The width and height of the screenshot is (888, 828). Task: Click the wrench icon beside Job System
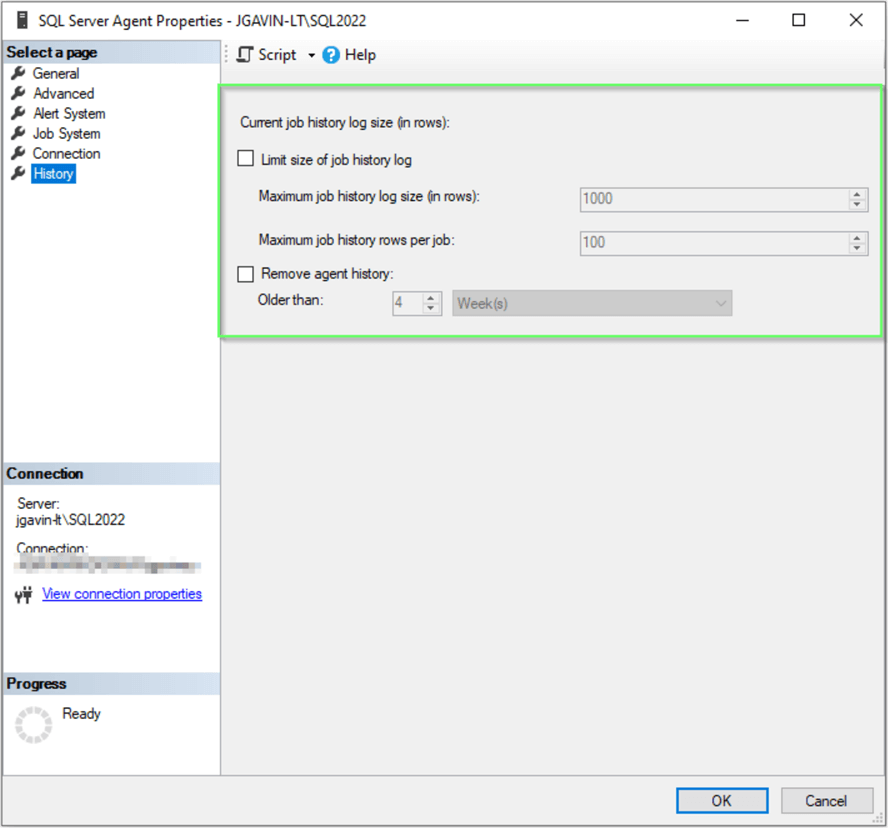click(18, 133)
